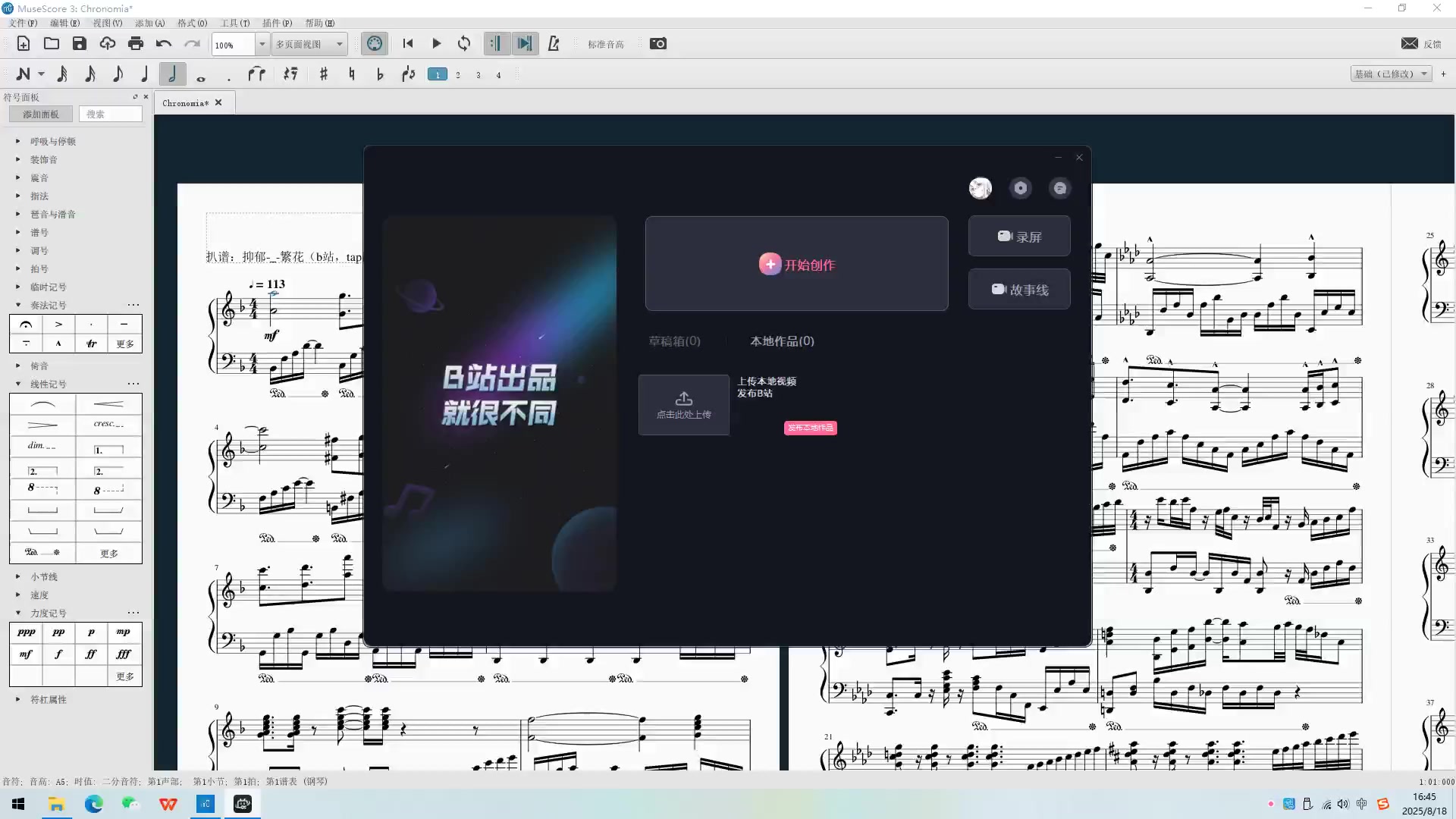This screenshot has height=819, width=1456.
Task: Click the upload area 点击此处上传
Action: 683,405
